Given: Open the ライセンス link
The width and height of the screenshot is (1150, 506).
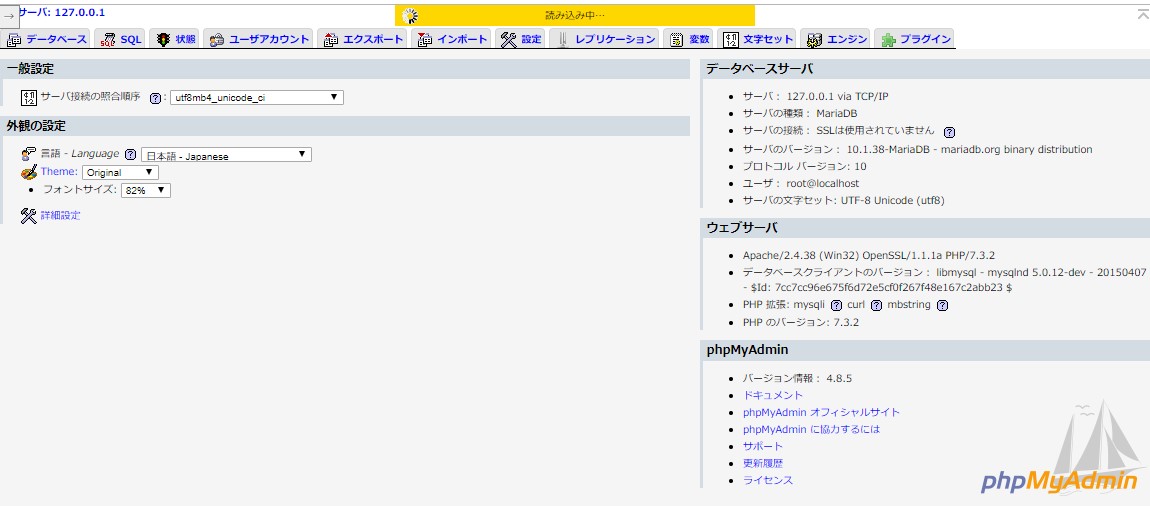Looking at the screenshot, I should [768, 480].
